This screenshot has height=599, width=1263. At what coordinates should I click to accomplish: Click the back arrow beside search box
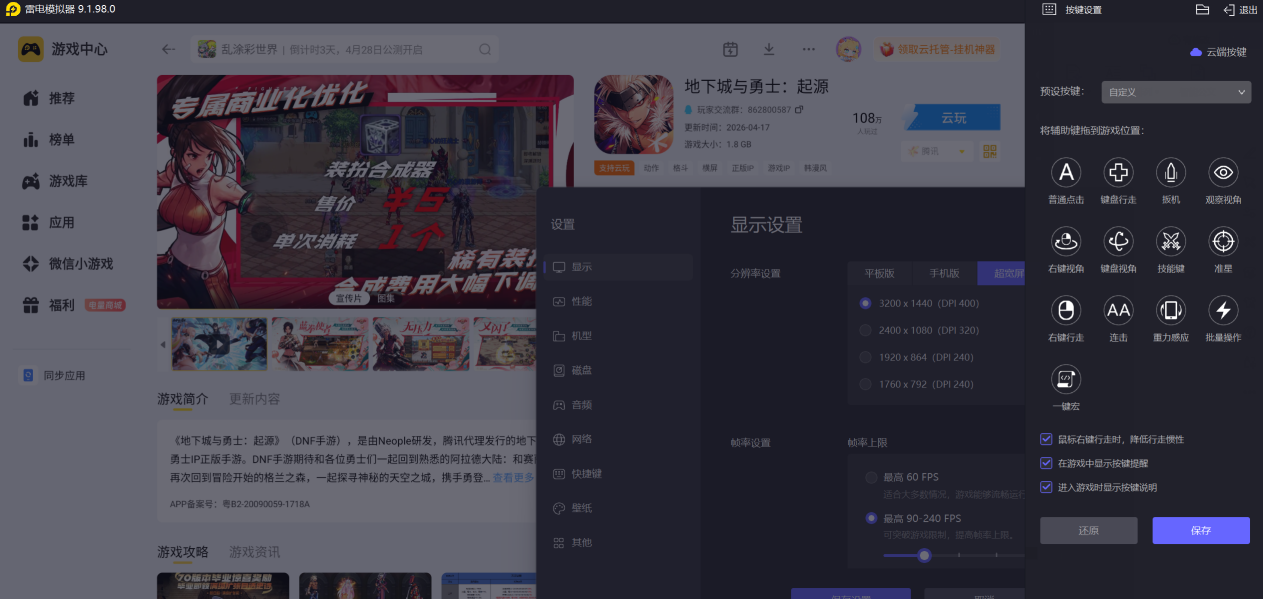[168, 49]
